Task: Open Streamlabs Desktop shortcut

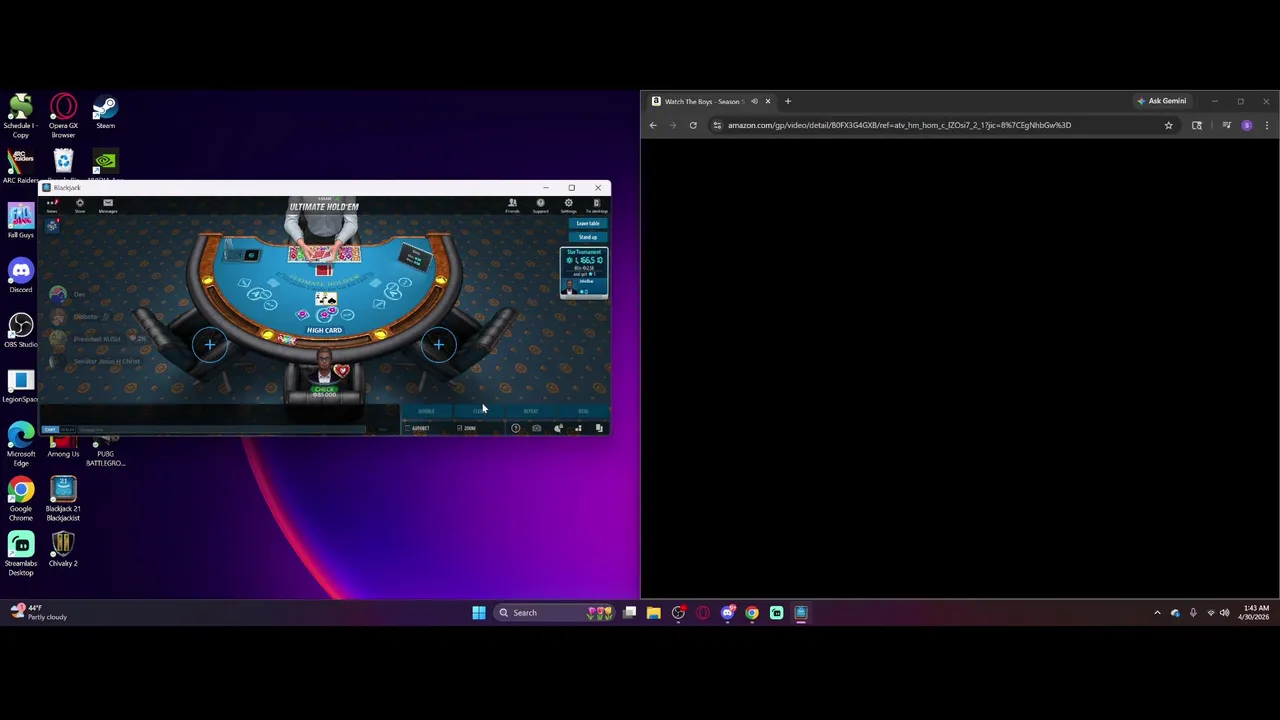Action: pyautogui.click(x=21, y=554)
